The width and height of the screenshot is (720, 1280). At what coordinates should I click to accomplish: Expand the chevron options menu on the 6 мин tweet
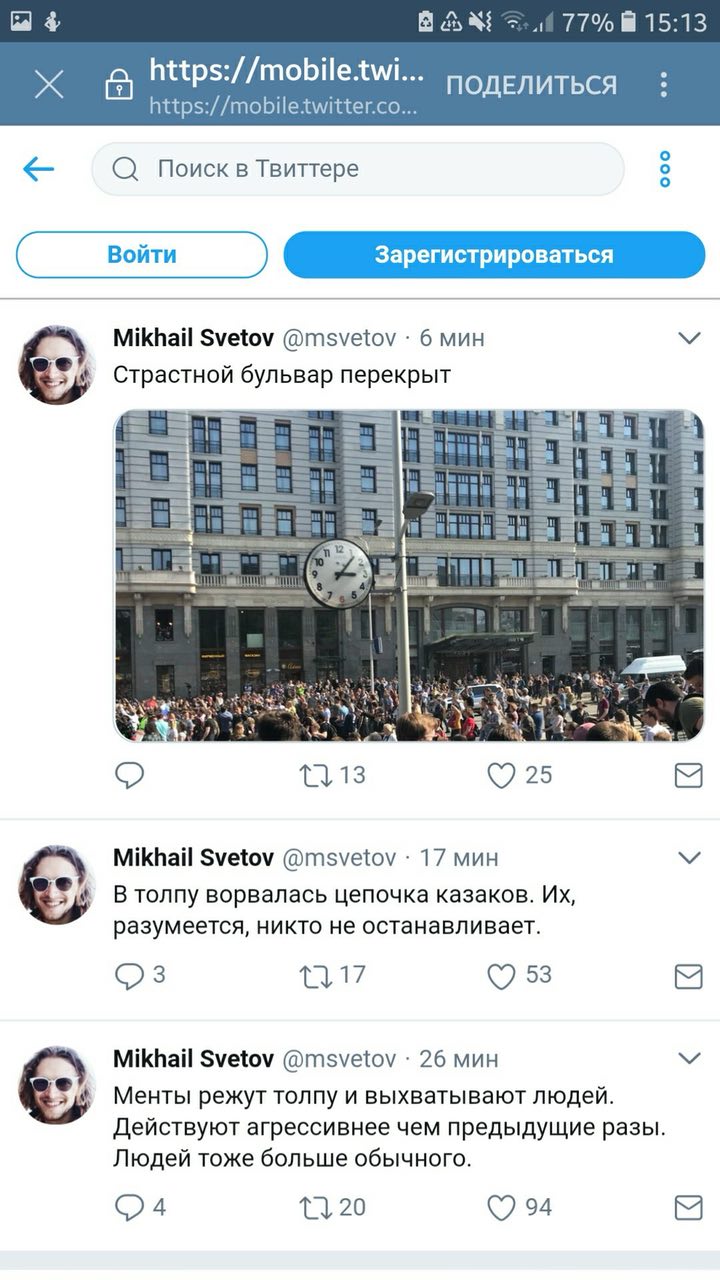click(x=689, y=338)
